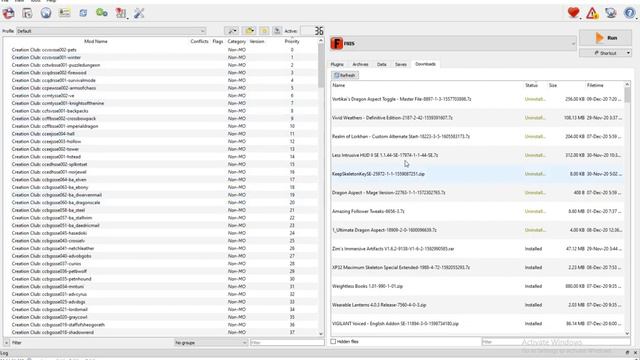The height and width of the screenshot is (360, 640).
Task: Click the float Log panel icon
Action: (627, 352)
